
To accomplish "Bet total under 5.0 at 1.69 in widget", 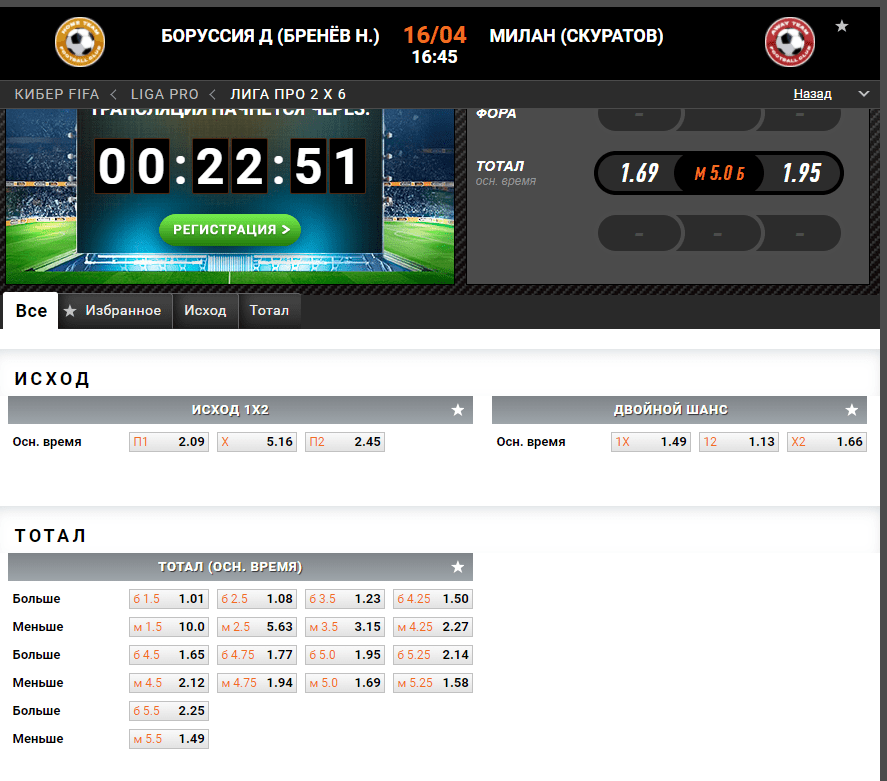I will pyautogui.click(x=639, y=173).
